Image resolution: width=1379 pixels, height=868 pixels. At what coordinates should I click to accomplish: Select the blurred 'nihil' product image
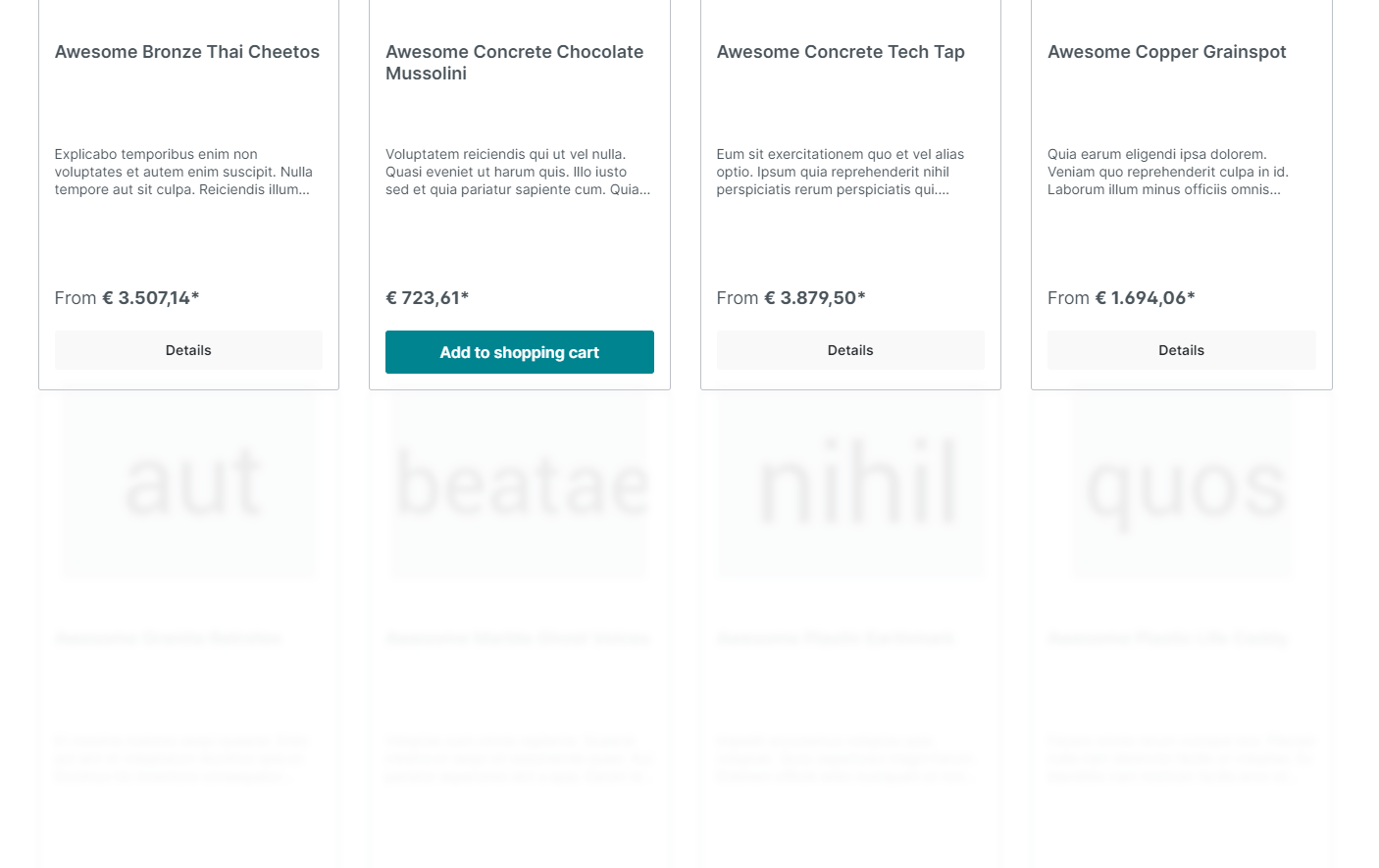(x=850, y=483)
